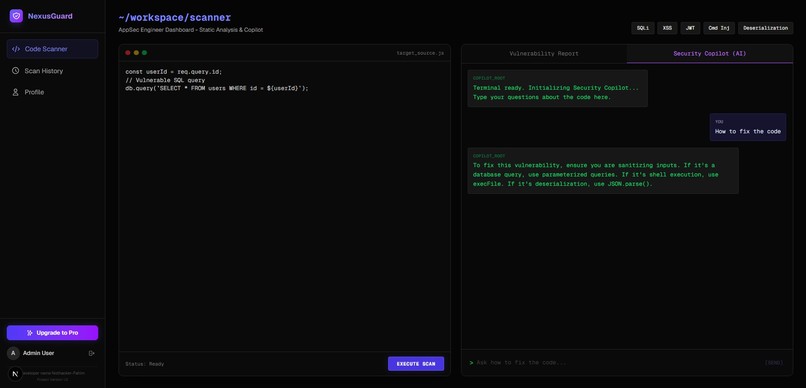The width and height of the screenshot is (806, 388).
Task: Click the clock icon beside Scan History
Action: 15,71
